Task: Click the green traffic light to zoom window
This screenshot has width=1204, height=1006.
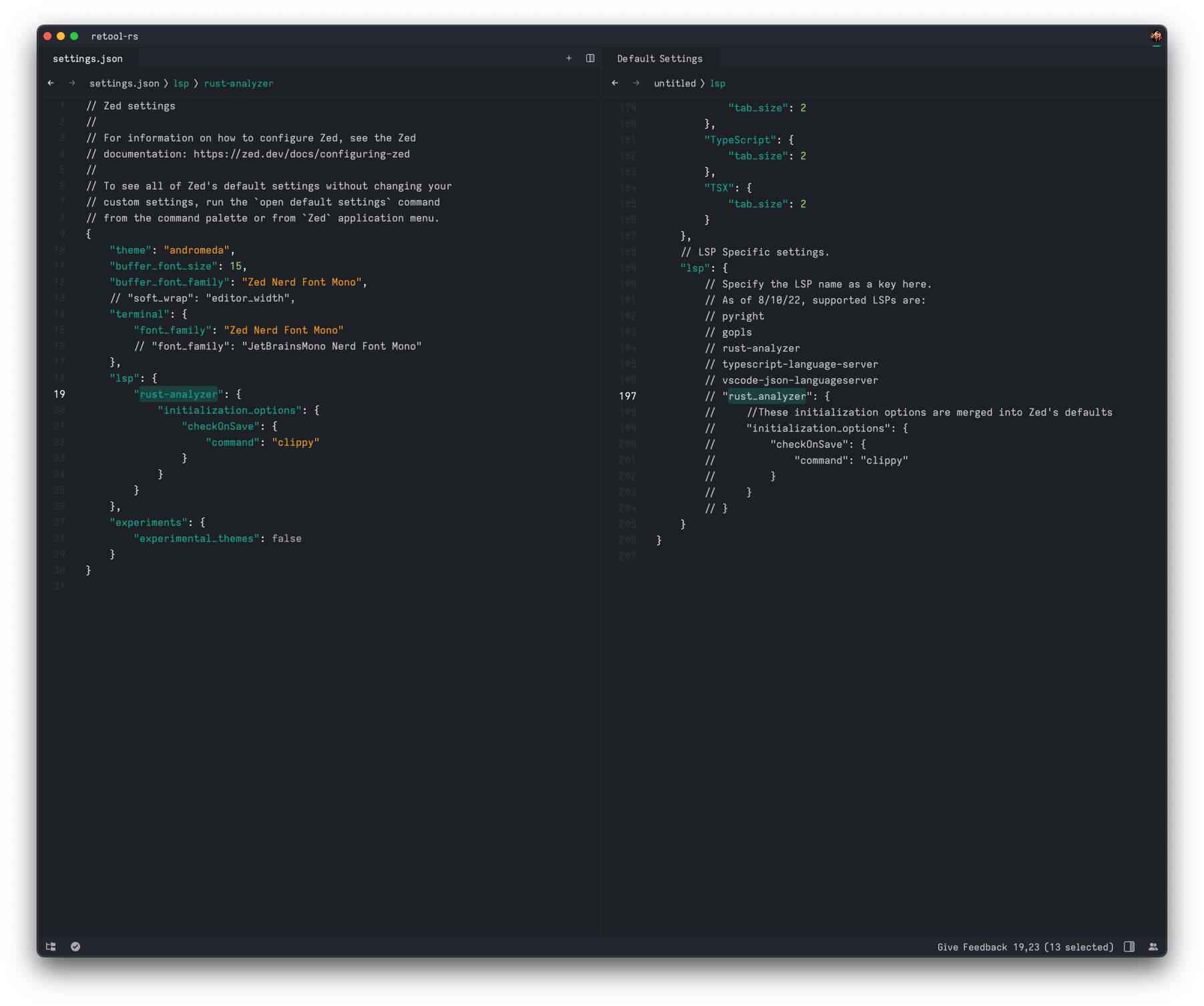Action: coord(73,36)
